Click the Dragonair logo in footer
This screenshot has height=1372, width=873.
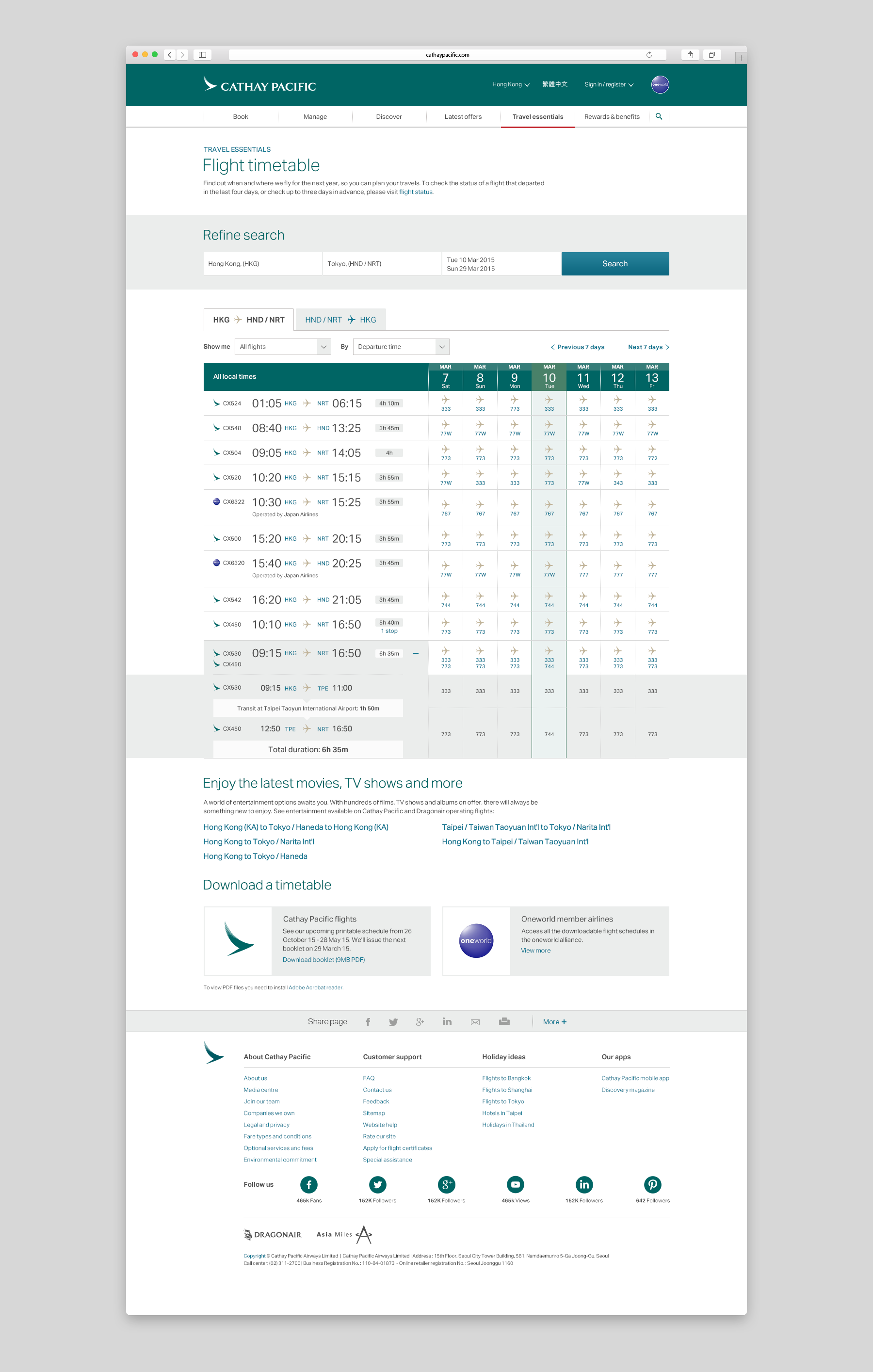pos(273,1235)
